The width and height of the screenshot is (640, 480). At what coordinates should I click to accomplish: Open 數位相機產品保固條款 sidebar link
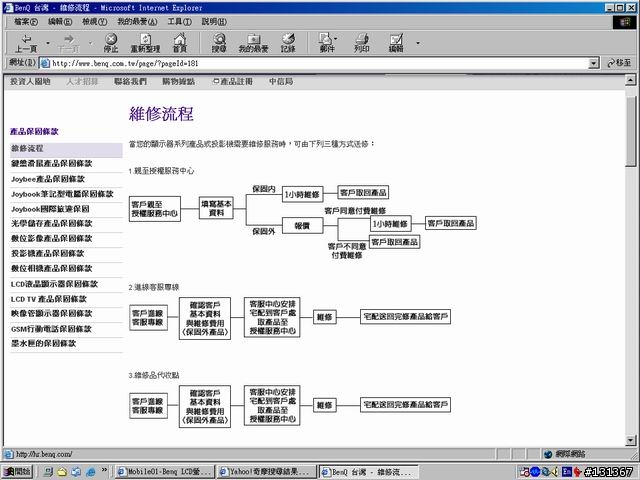tap(51, 269)
